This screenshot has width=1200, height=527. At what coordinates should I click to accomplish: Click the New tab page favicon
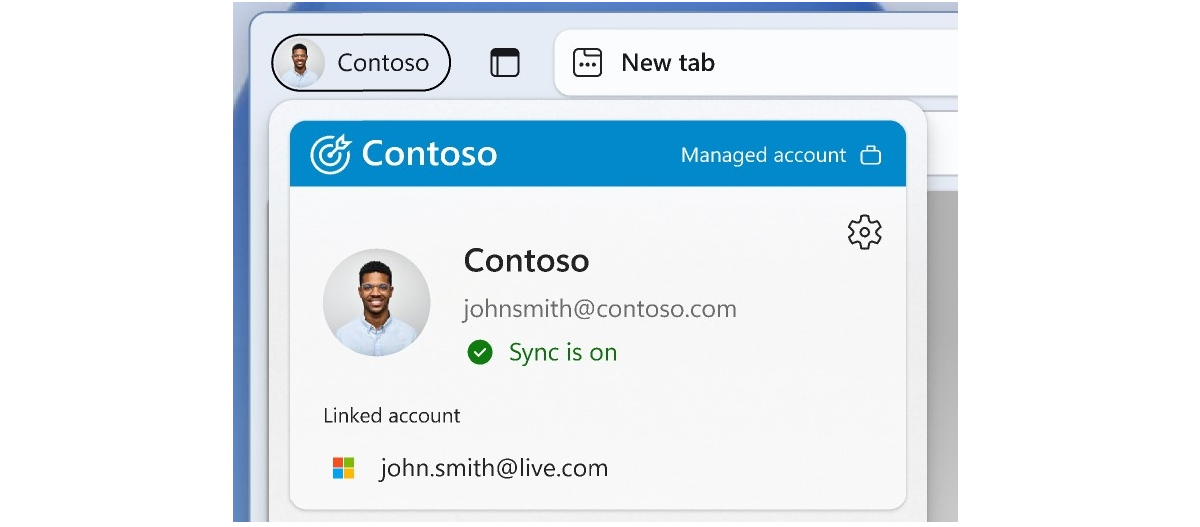587,63
